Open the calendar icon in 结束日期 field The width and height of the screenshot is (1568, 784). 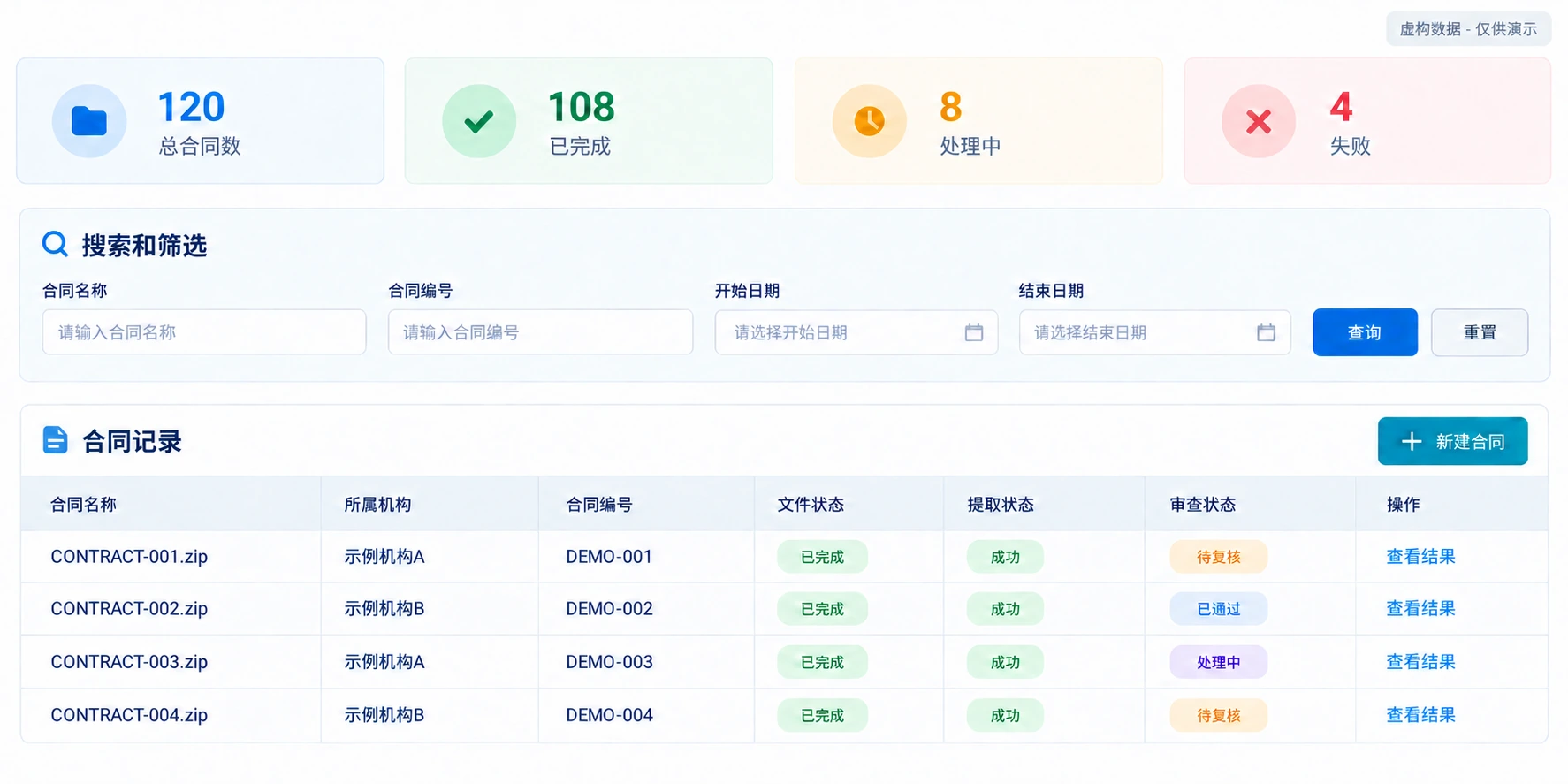coord(1266,332)
